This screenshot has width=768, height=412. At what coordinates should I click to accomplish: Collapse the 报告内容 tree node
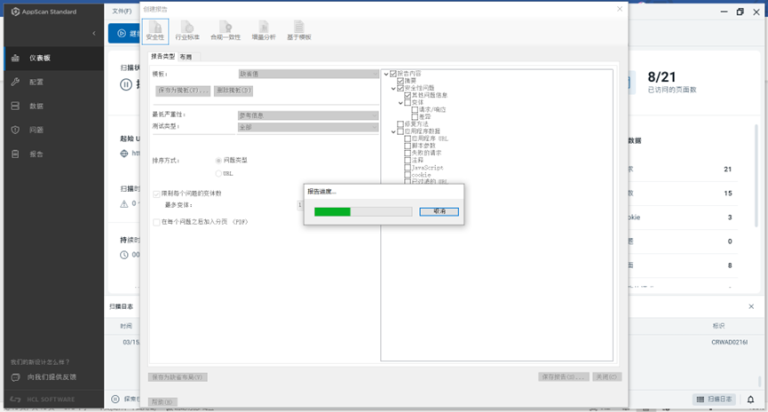click(387, 74)
